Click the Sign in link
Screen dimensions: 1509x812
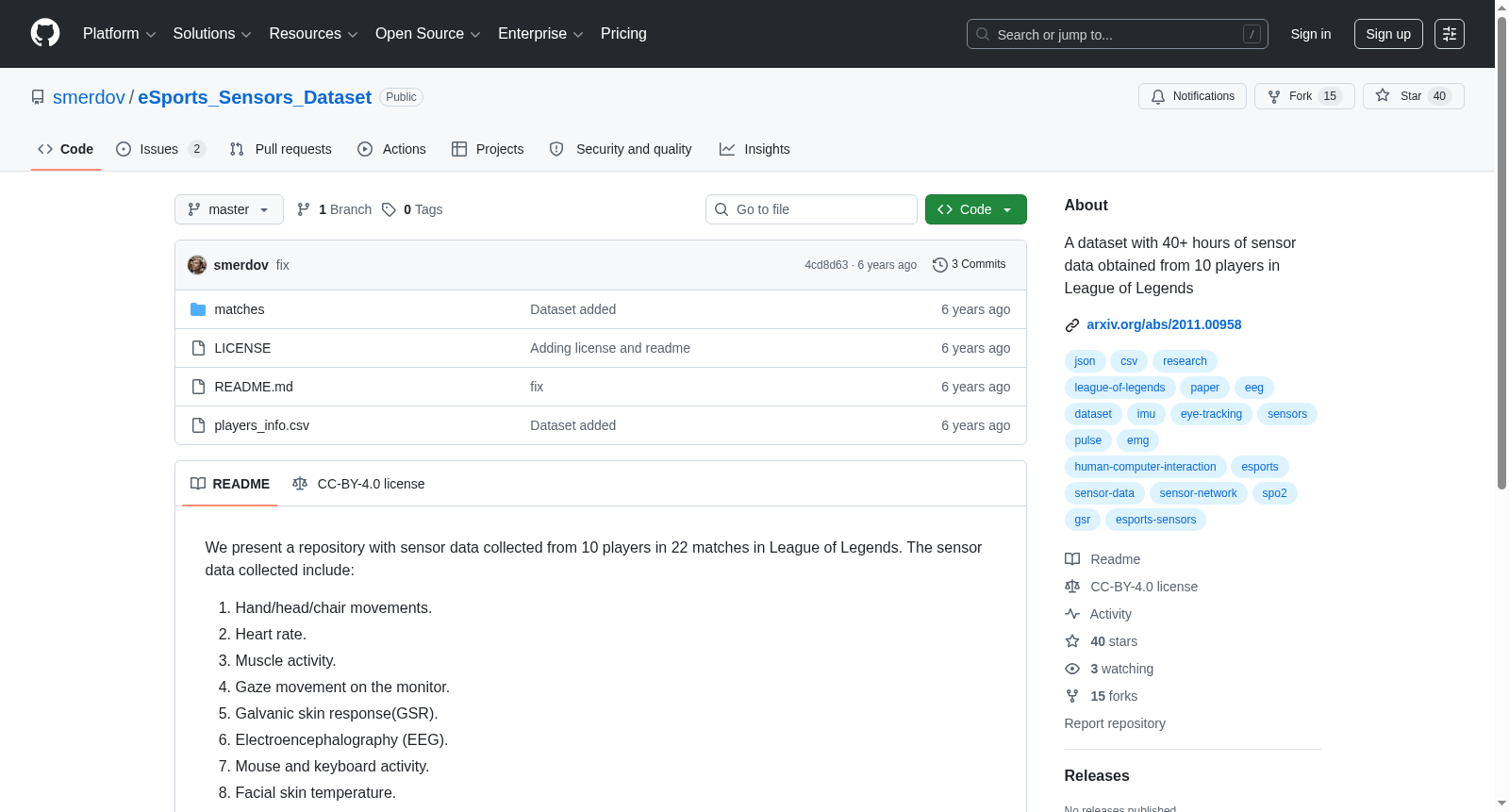click(x=1311, y=34)
